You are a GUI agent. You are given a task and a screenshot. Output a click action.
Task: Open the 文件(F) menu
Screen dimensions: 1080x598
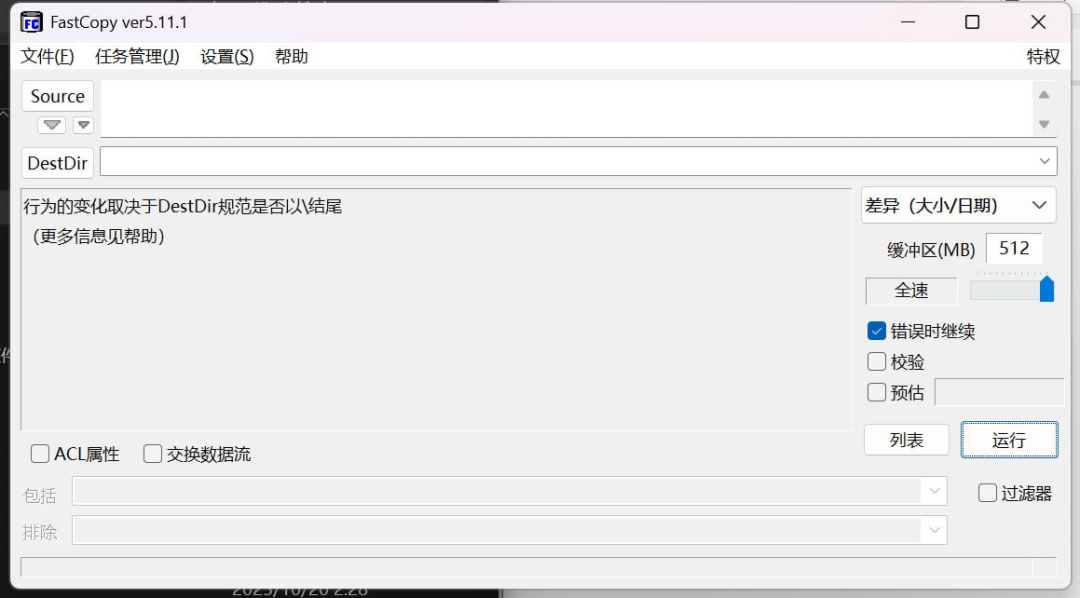tap(47, 56)
